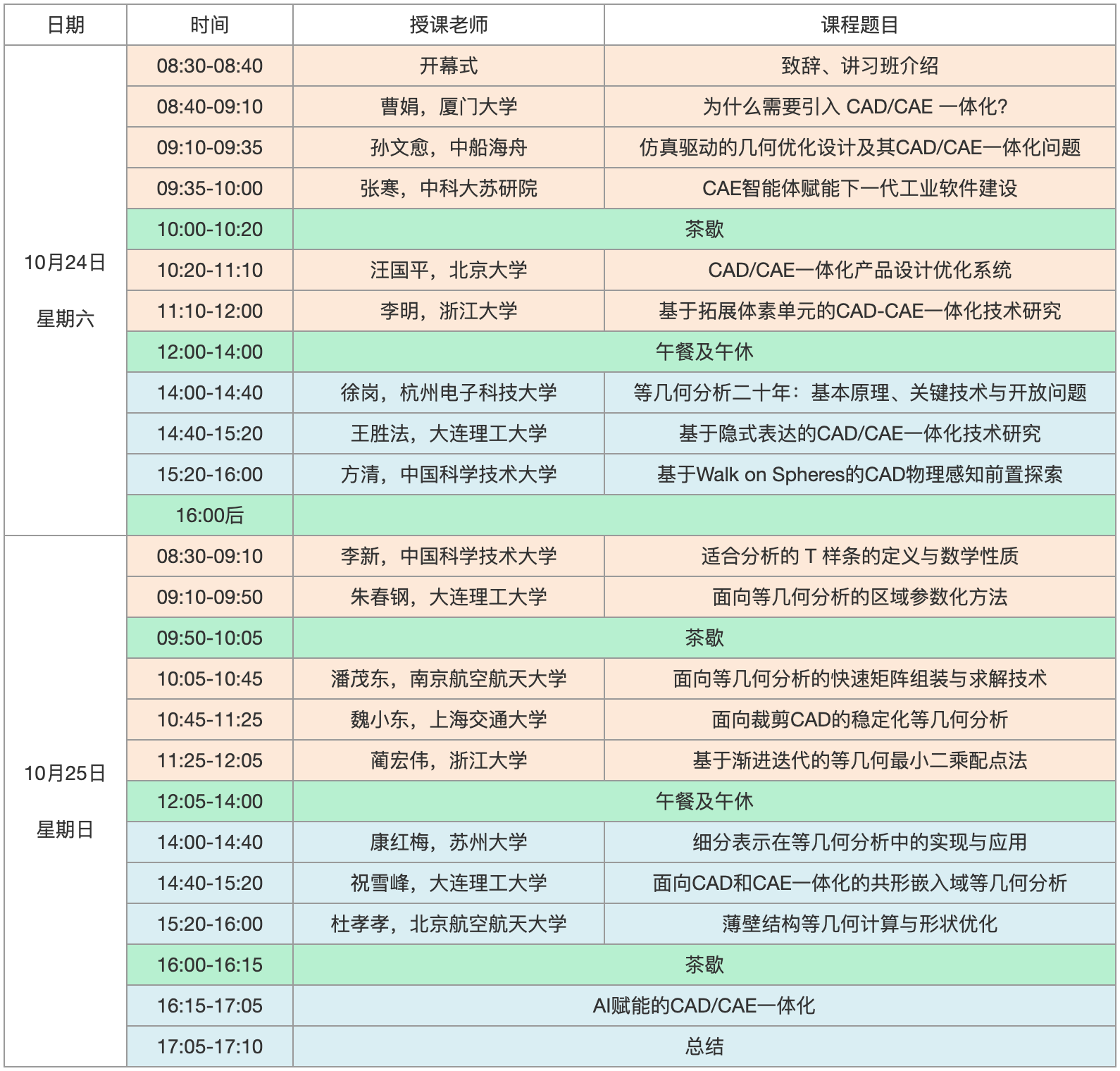Select title 为什么需要引入 CAD/CAE 一体化?
The height and width of the screenshot is (1071, 1120).
[x=860, y=106]
